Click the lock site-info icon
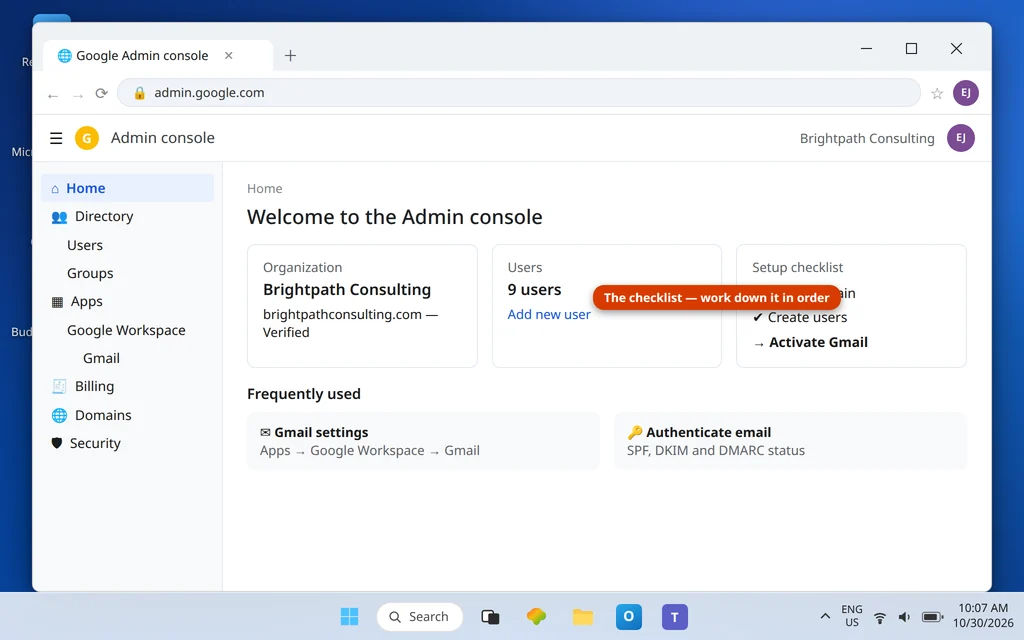This screenshot has height=640, width=1024. 139,93
